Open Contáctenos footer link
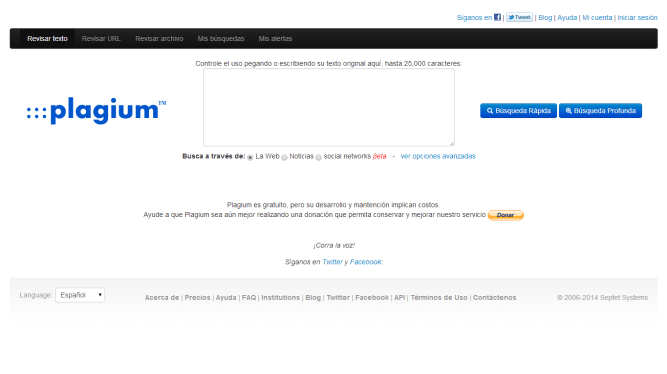 [x=494, y=297]
